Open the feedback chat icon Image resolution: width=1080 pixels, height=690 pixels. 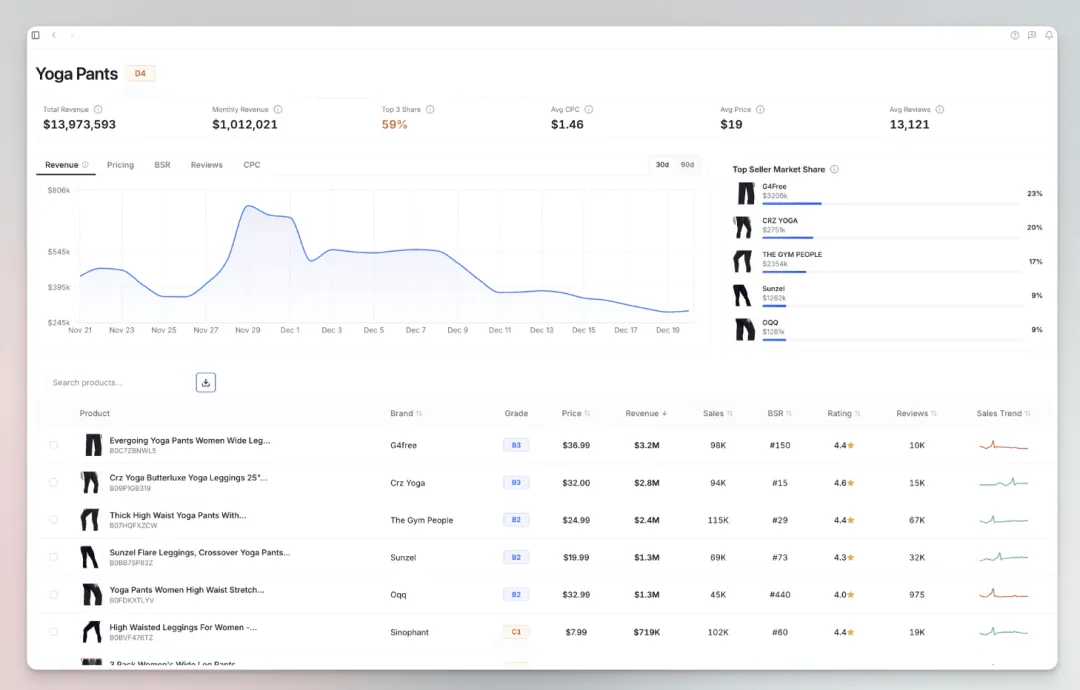(1032, 35)
